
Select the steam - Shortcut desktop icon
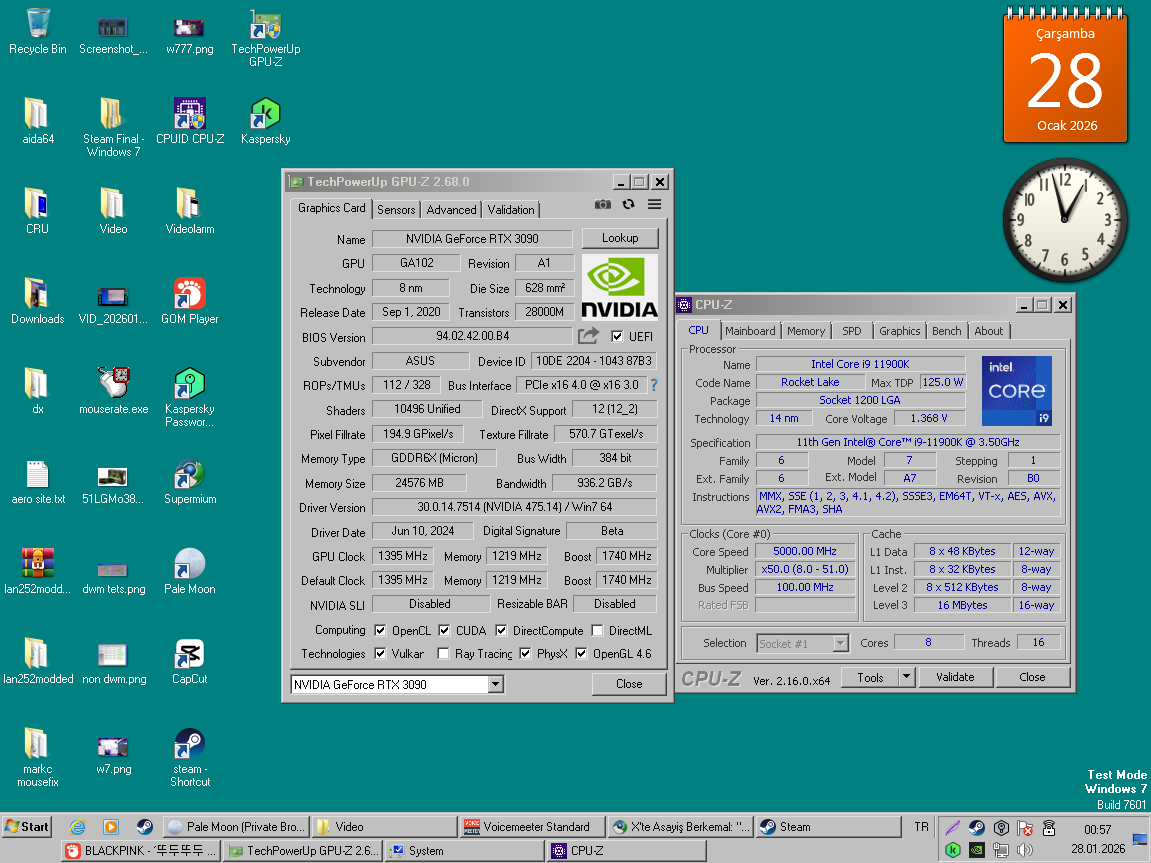tap(189, 758)
